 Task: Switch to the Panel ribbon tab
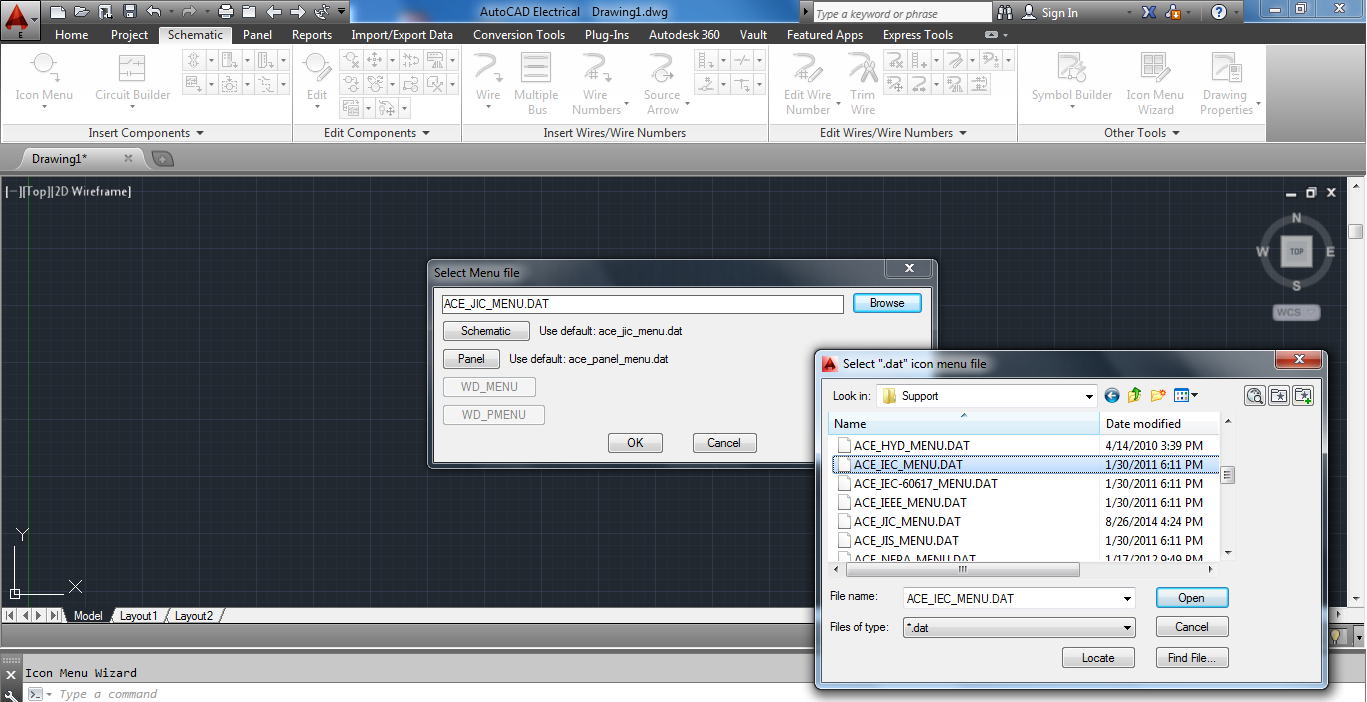pos(257,34)
